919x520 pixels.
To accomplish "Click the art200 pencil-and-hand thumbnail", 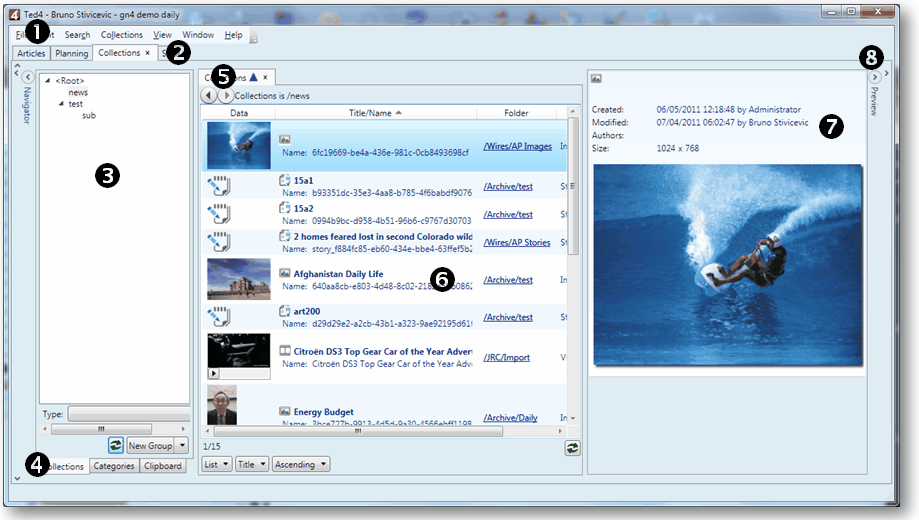I will pos(219,317).
